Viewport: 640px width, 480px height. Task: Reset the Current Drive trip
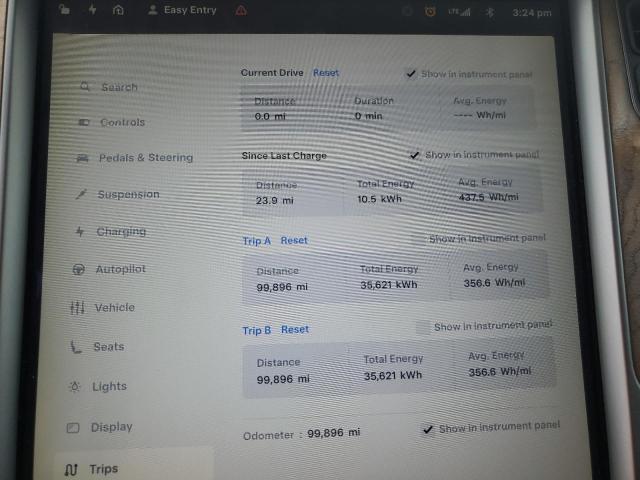pos(326,73)
